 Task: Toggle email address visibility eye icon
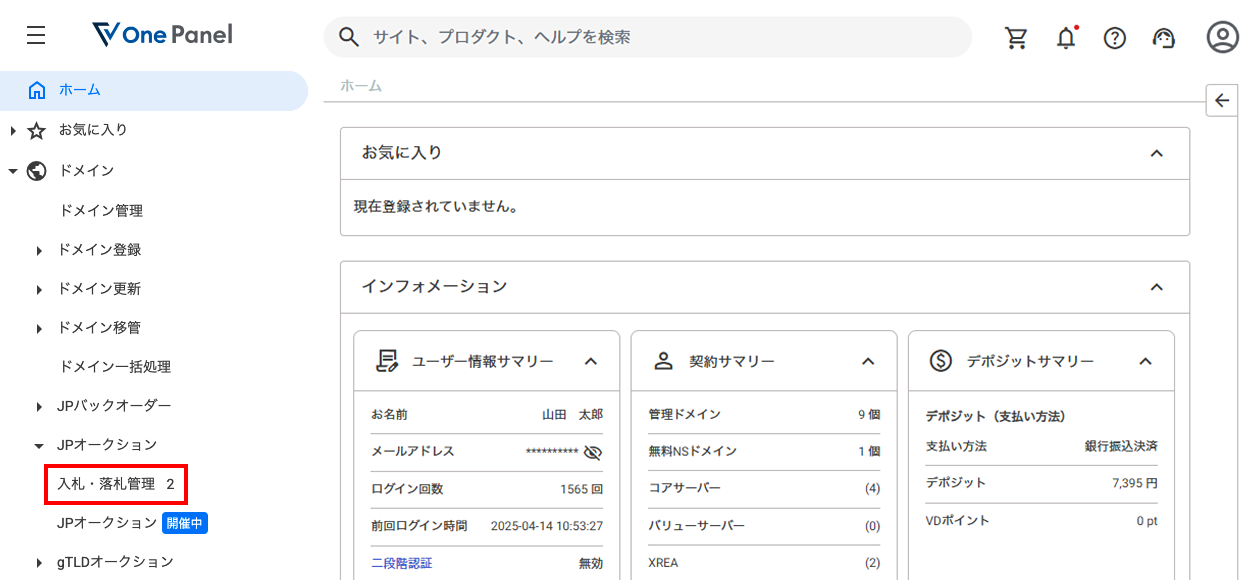(x=592, y=452)
